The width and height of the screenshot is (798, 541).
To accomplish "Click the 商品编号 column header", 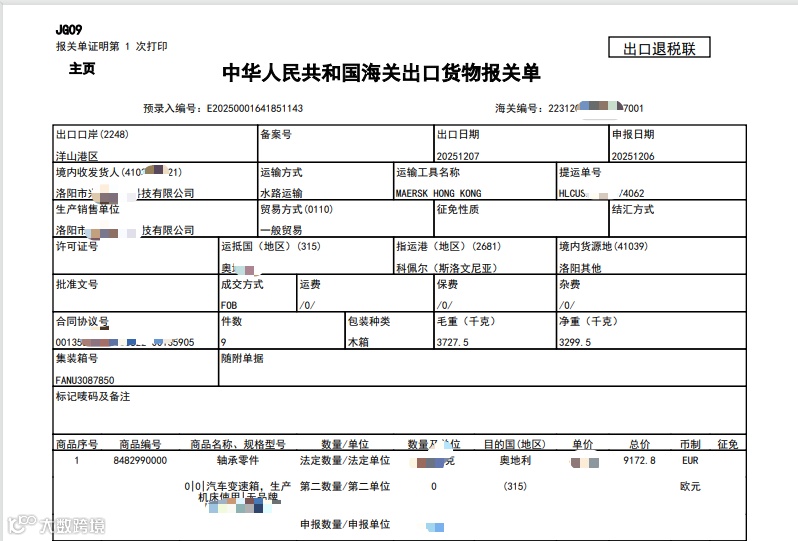I will click(x=140, y=444).
